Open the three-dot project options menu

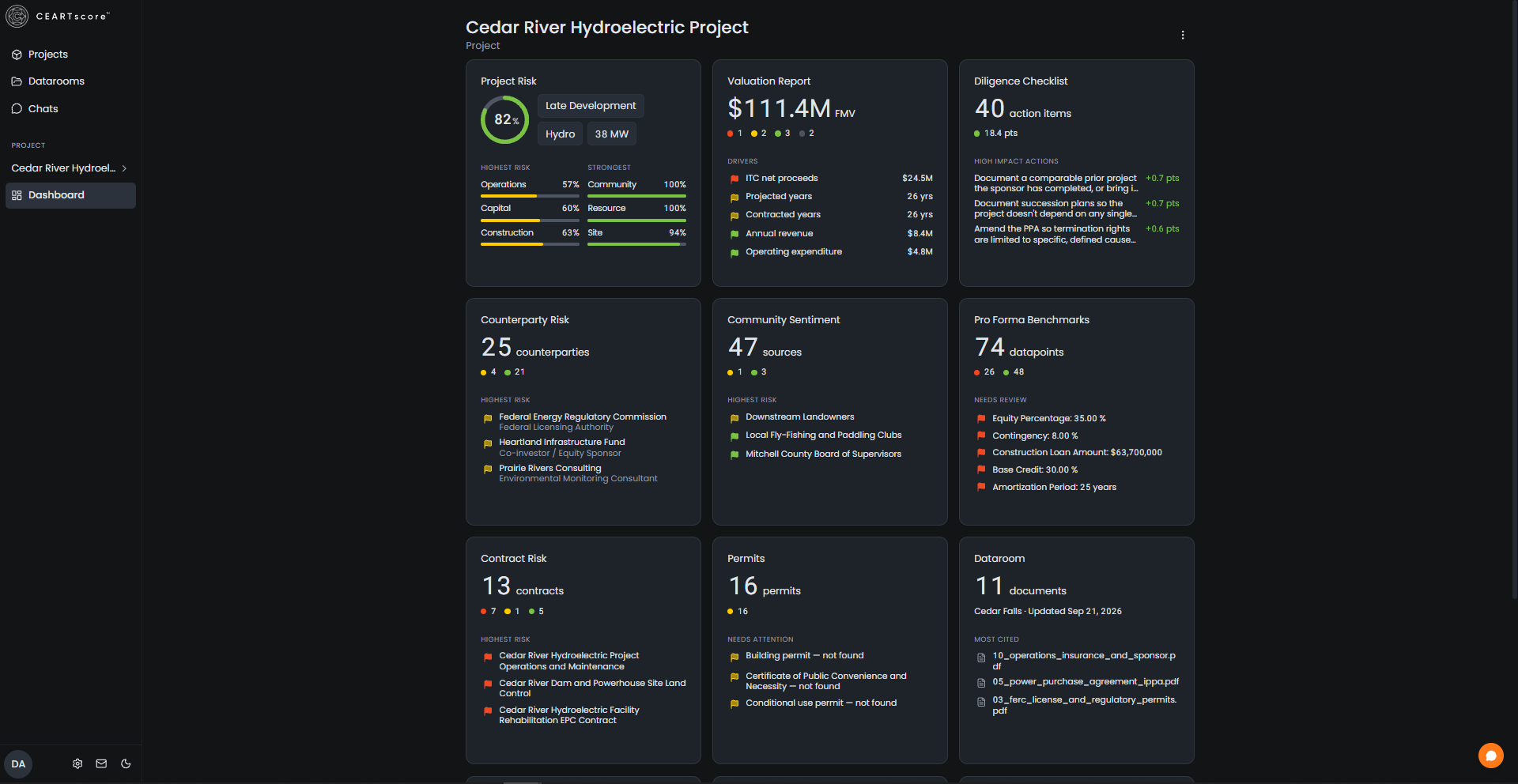click(x=1182, y=35)
